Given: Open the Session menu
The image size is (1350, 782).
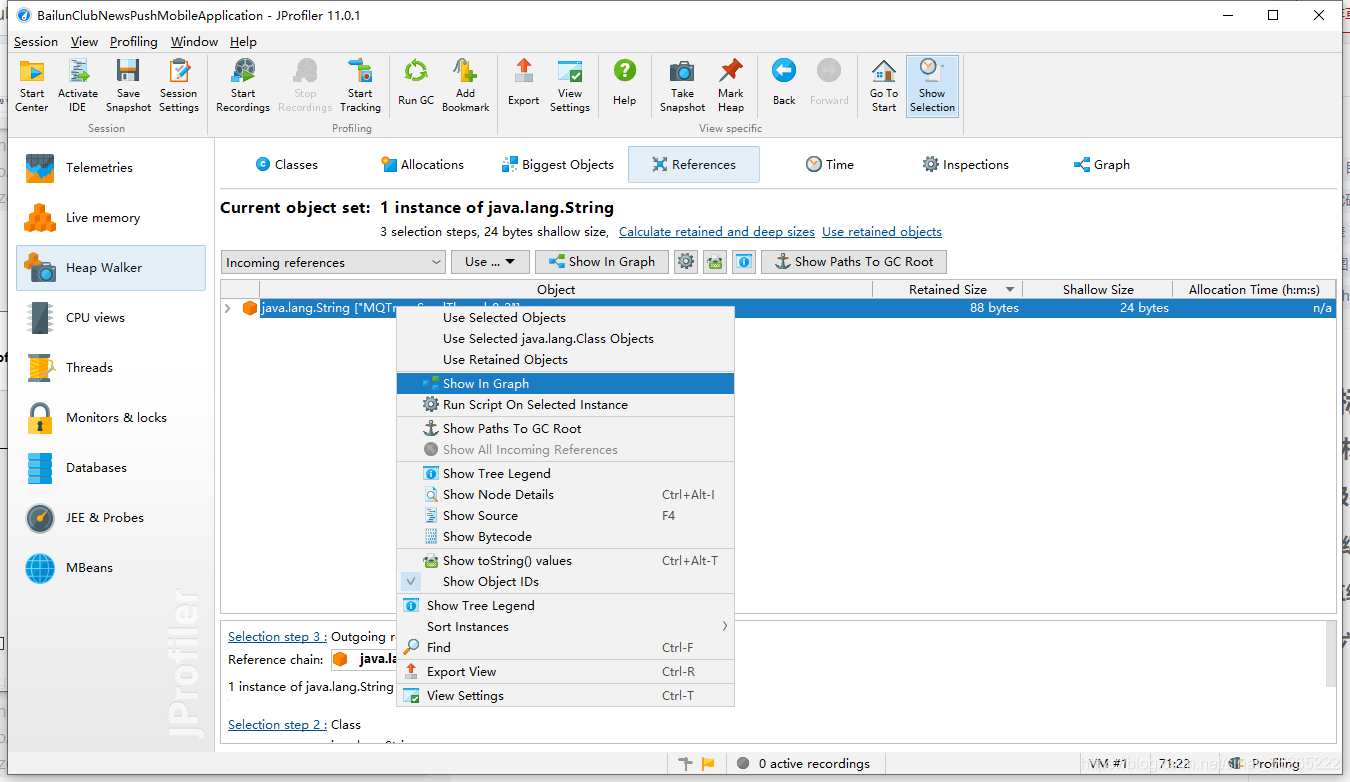Looking at the screenshot, I should (x=36, y=42).
